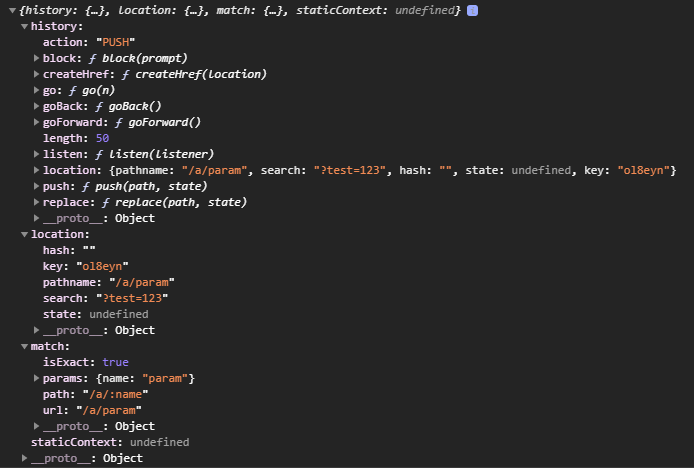Click the staticContext: undefined row
This screenshot has height=468, width=694.
coord(110,442)
